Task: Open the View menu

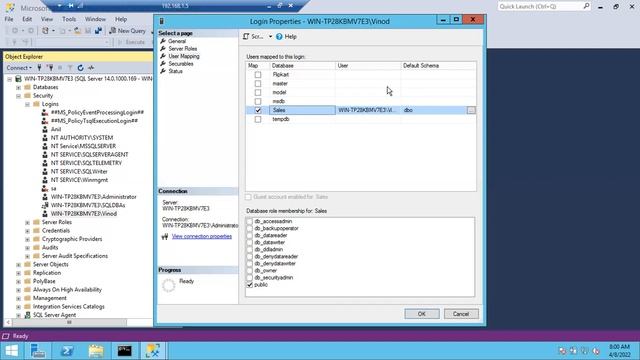Action: 47,19
